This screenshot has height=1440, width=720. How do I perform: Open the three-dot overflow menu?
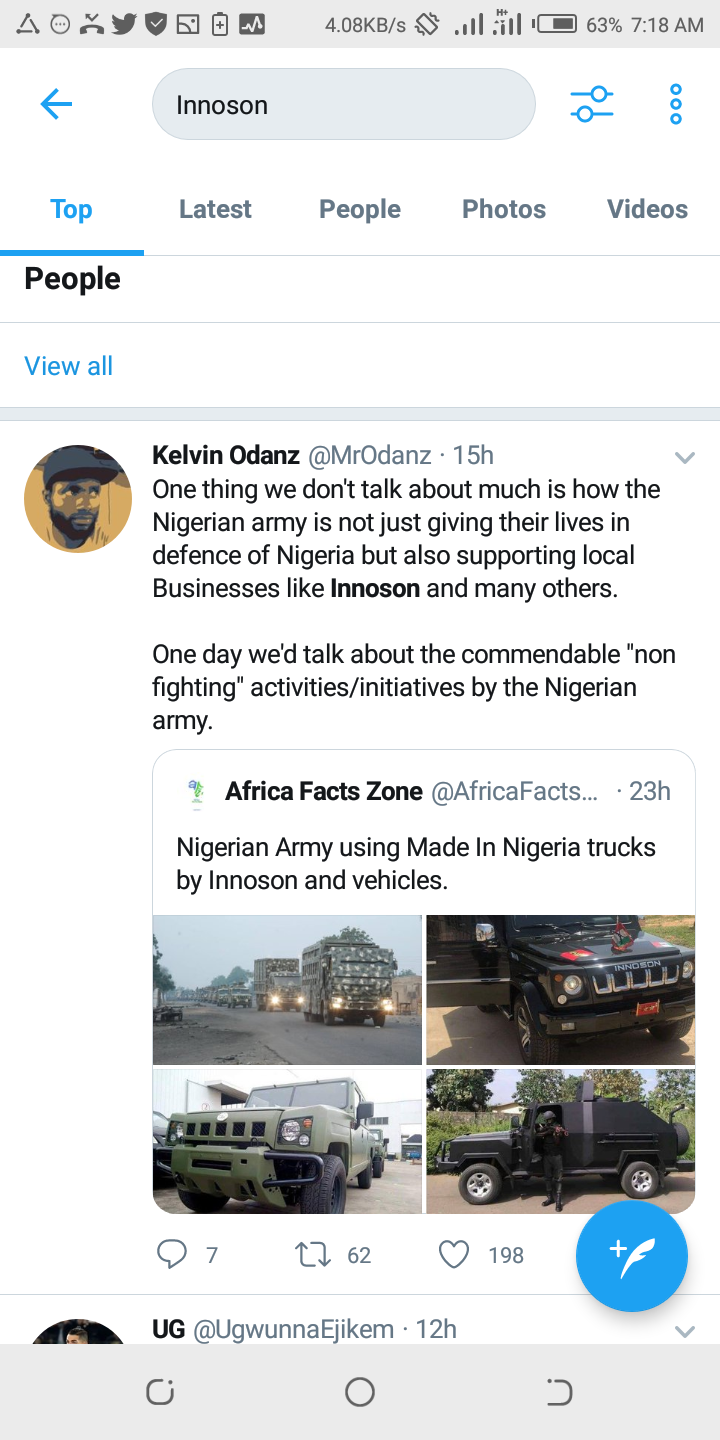tap(676, 104)
